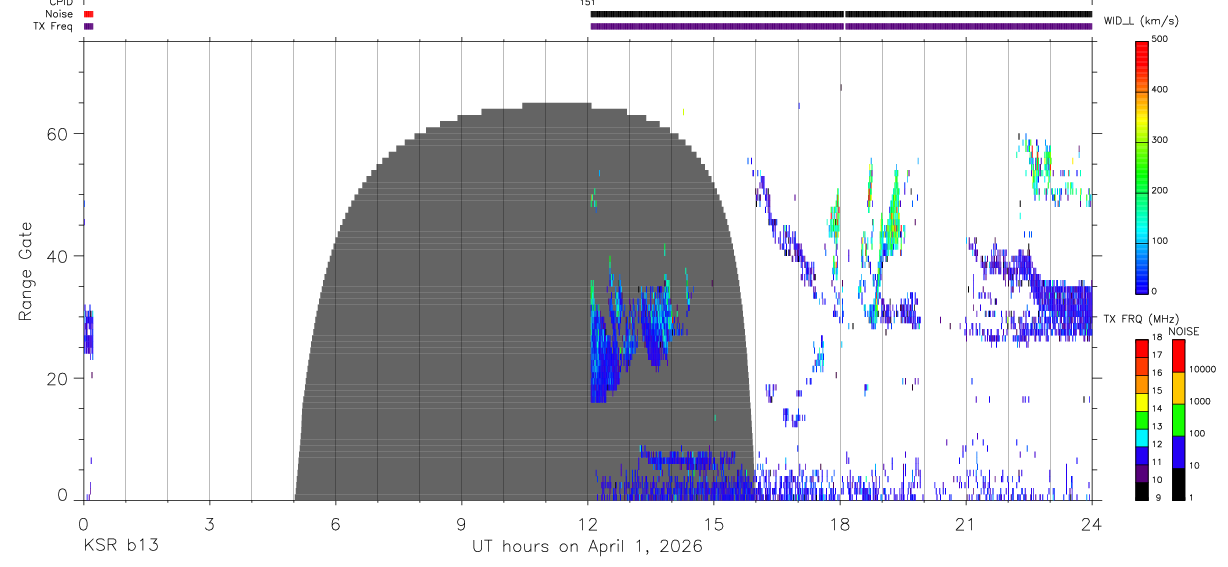The height and width of the screenshot is (567, 1228).
Task: Click the '11' tick on TX FRQ scale
Action: pyautogui.click(x=1156, y=462)
